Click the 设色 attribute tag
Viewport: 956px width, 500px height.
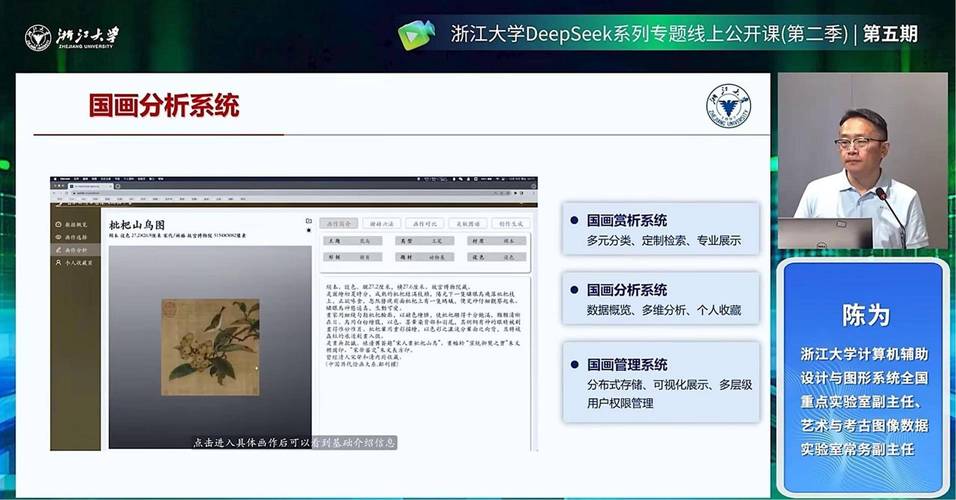point(498,257)
